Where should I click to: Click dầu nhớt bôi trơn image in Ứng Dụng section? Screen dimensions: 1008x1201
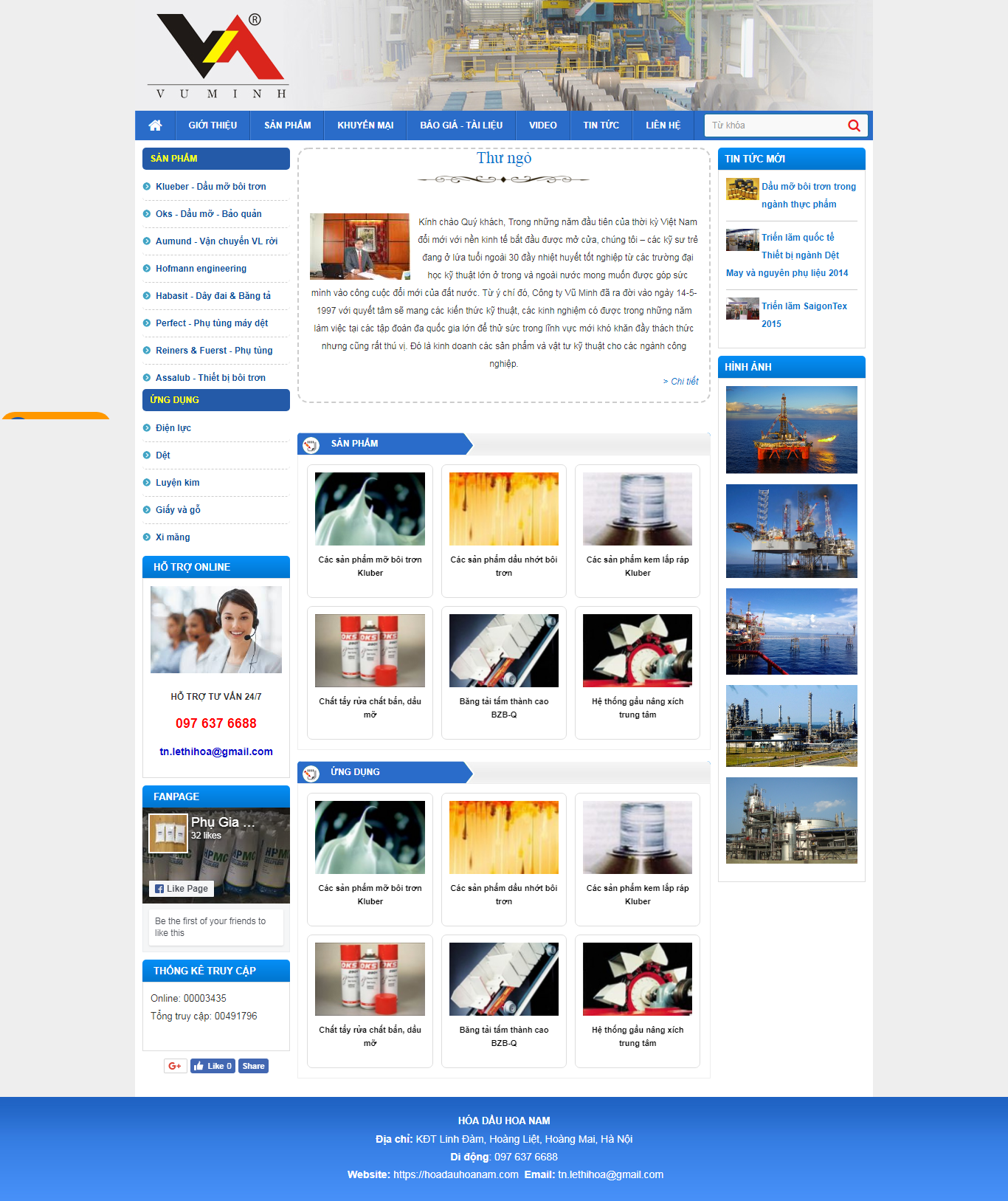(x=504, y=837)
